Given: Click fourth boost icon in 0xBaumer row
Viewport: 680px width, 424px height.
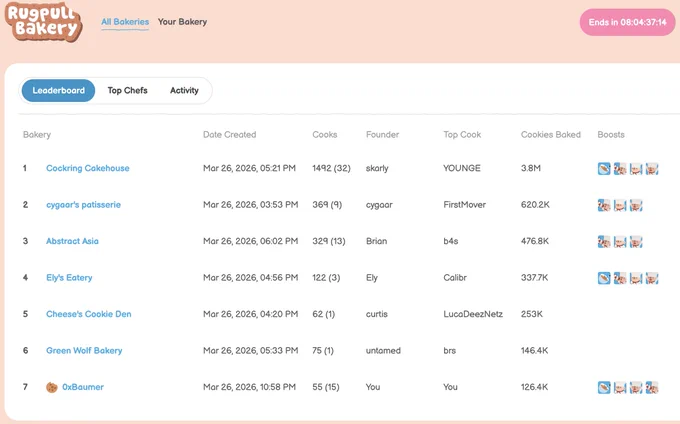Looking at the screenshot, I should (652, 387).
